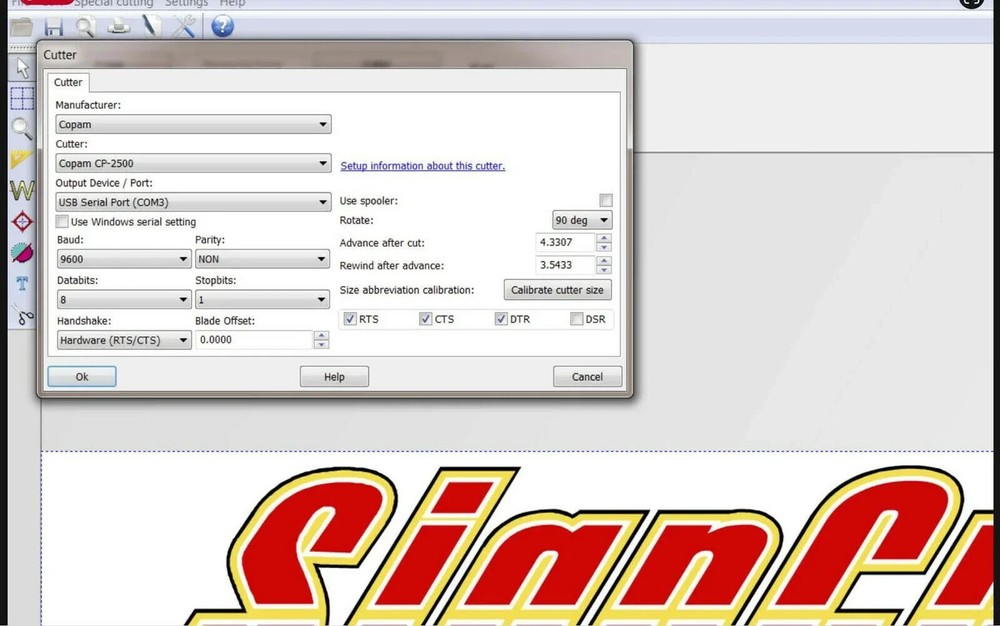The width and height of the screenshot is (1000, 626).
Task: Open the Help menu
Action: (232, 3)
